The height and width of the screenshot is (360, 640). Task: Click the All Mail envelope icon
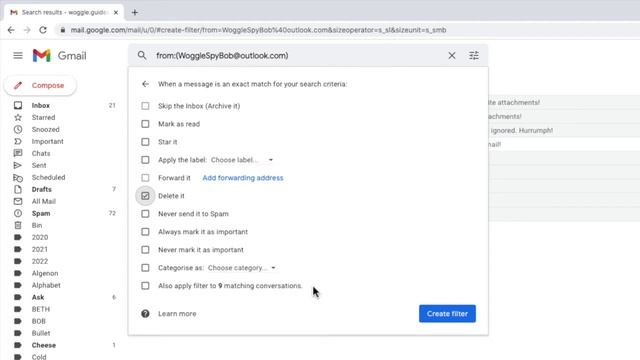click(x=18, y=201)
